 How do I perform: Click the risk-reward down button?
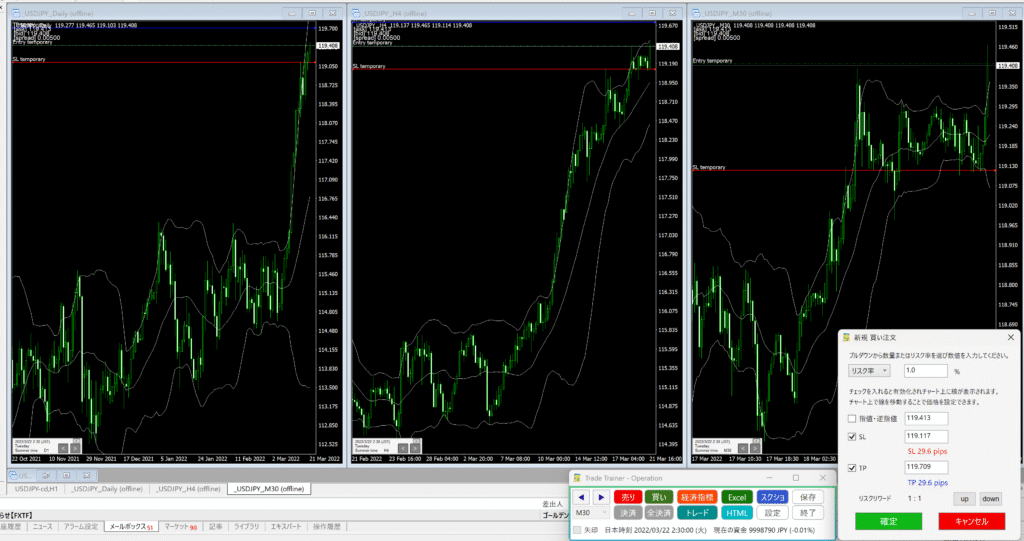(x=990, y=499)
